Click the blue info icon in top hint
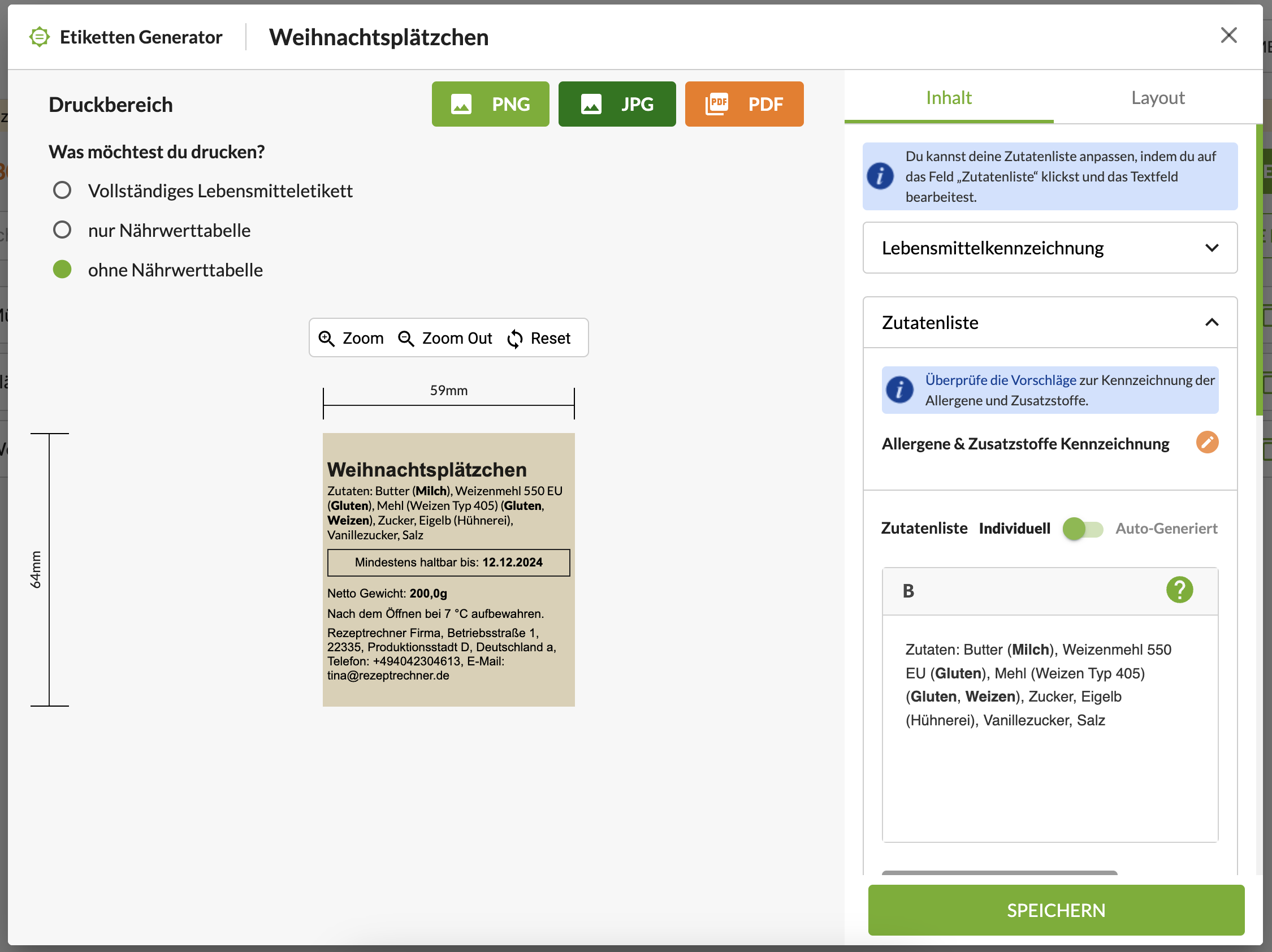This screenshot has width=1272, height=952. click(x=880, y=176)
